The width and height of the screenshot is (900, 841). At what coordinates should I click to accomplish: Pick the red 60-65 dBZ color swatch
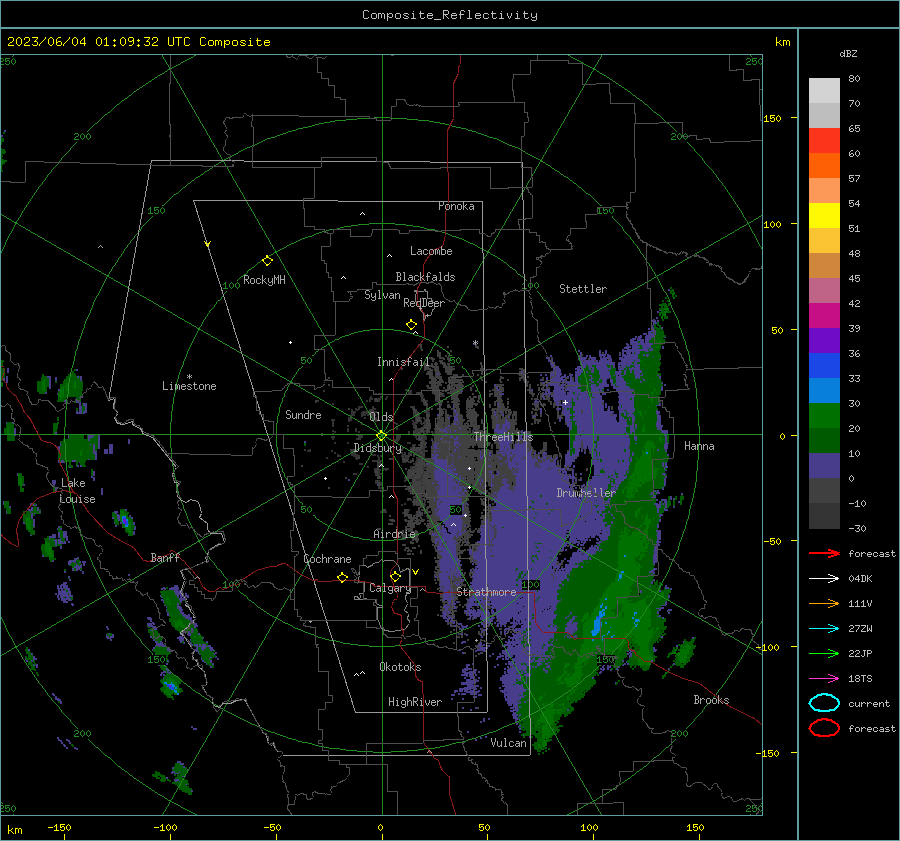click(x=824, y=141)
